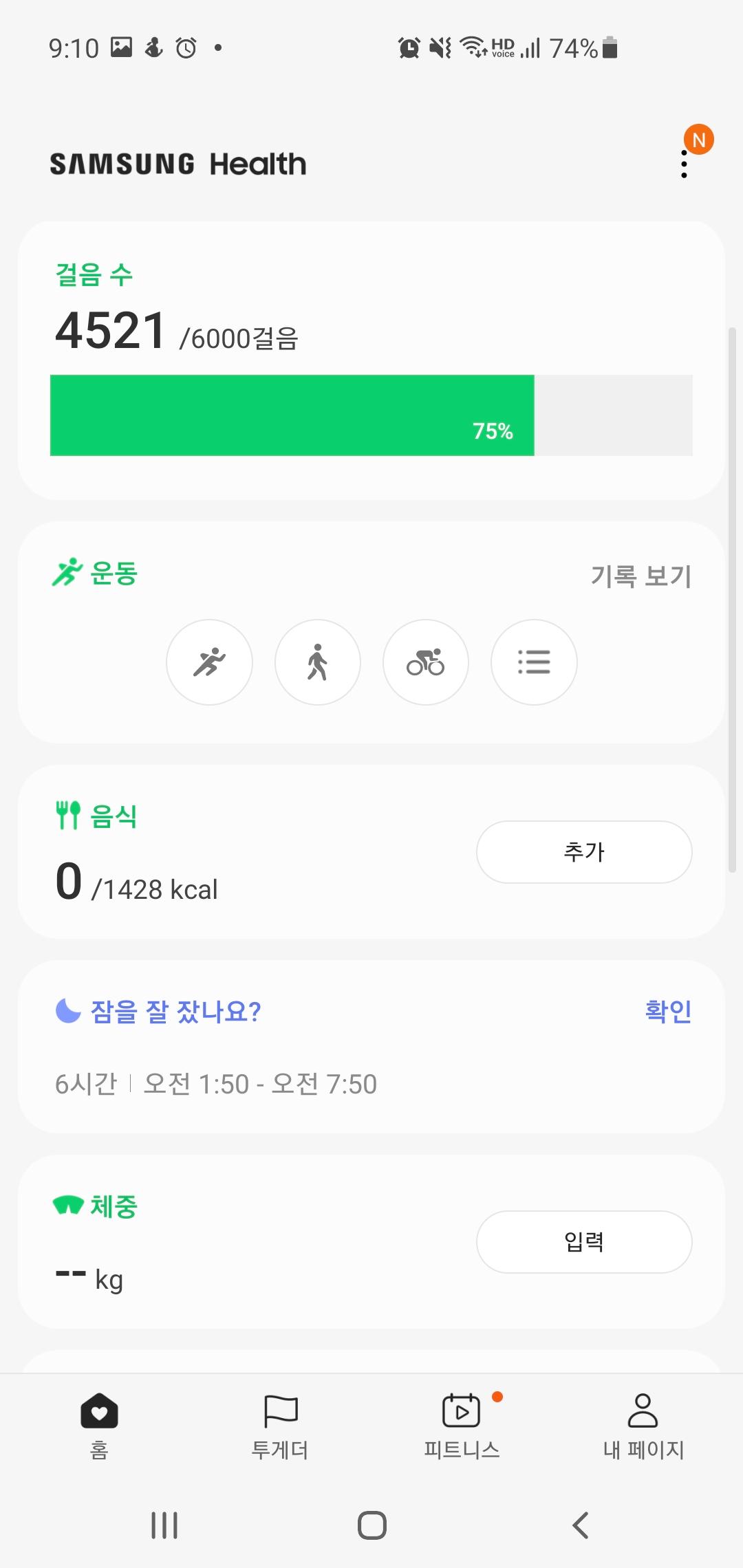Go to the 피트니스 tab

[461, 1425]
